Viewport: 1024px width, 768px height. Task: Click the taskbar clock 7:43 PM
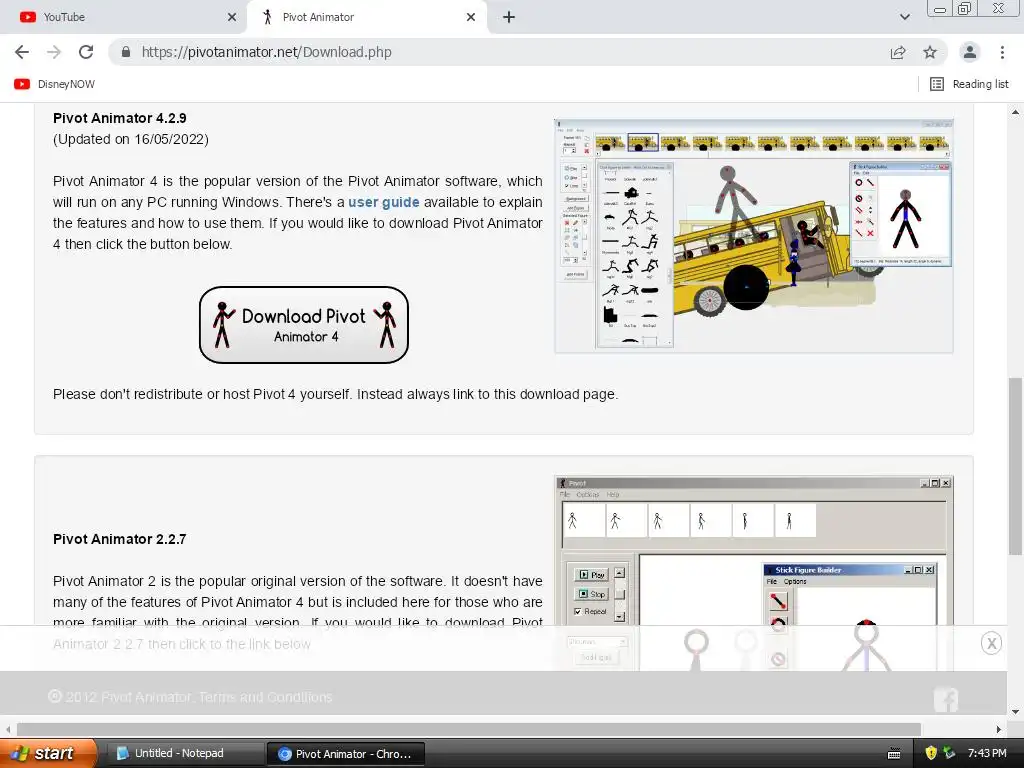point(987,753)
